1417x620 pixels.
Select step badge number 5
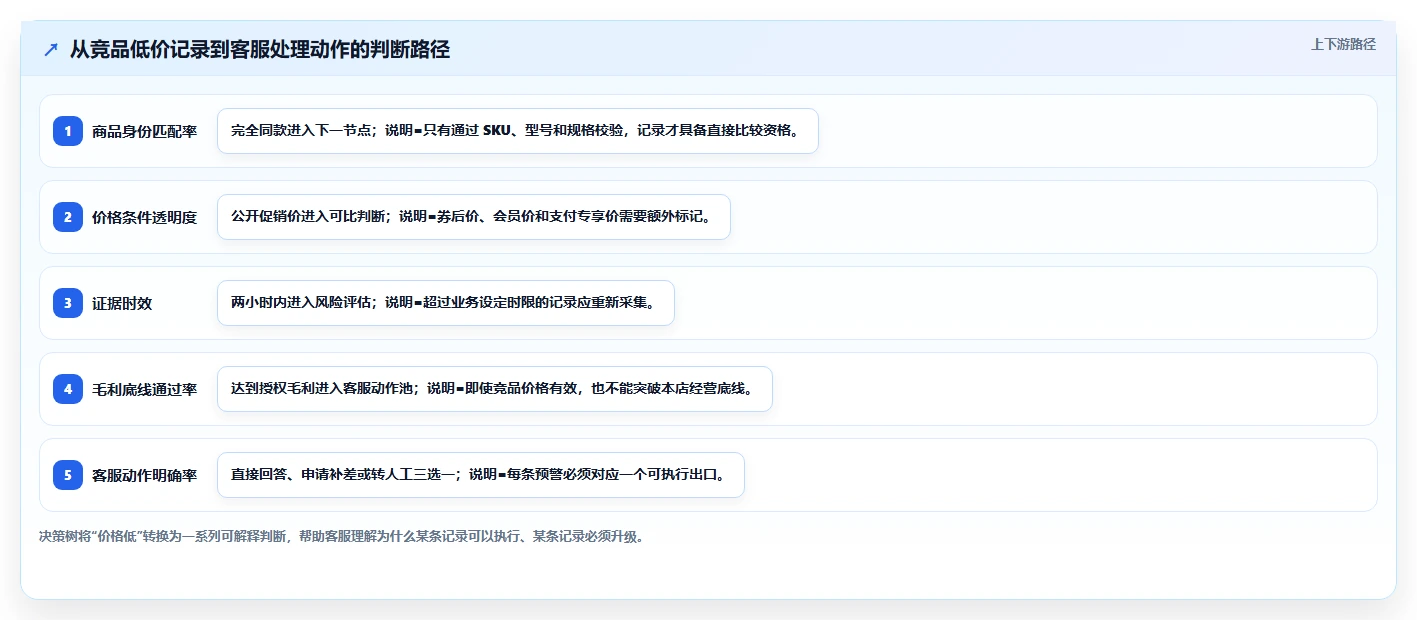pyautogui.click(x=68, y=474)
